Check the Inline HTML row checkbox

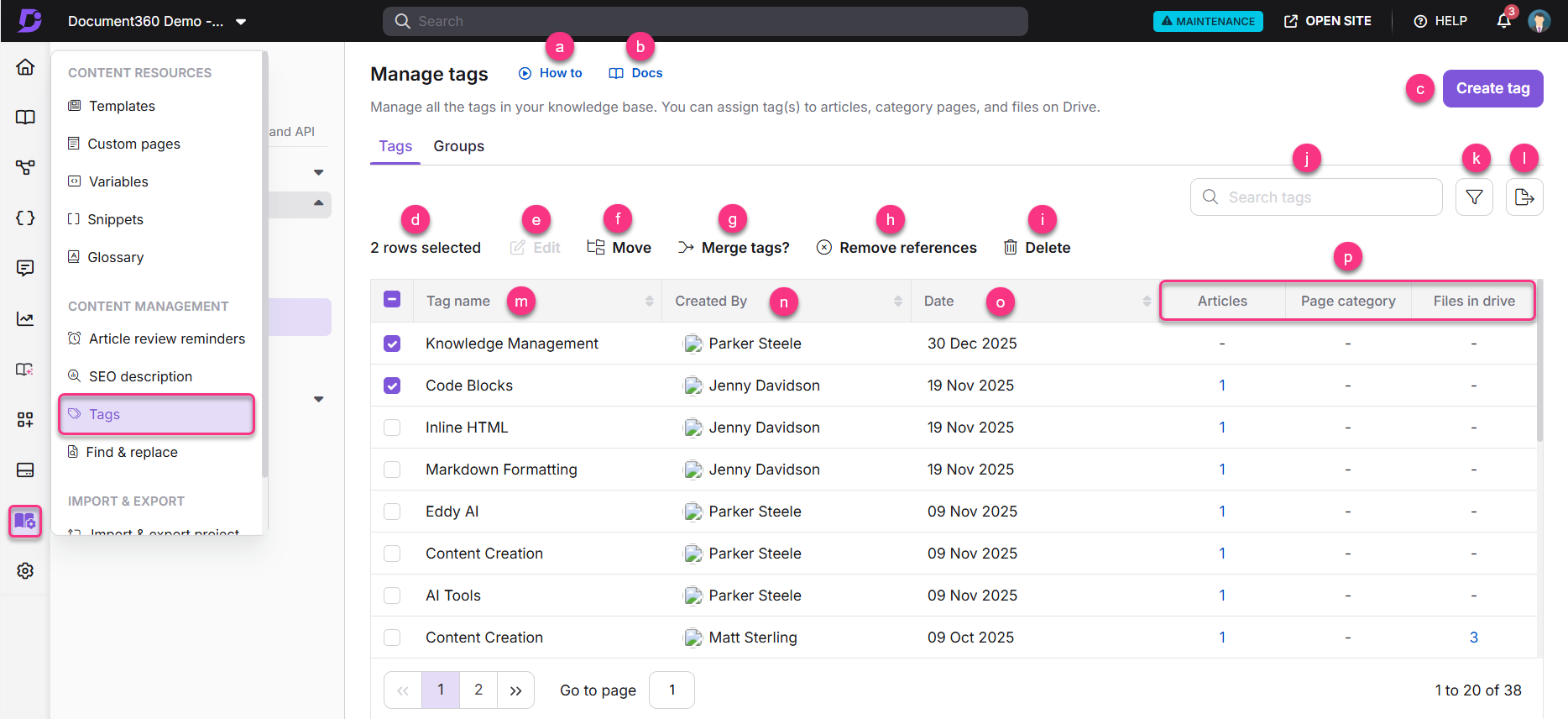(392, 428)
